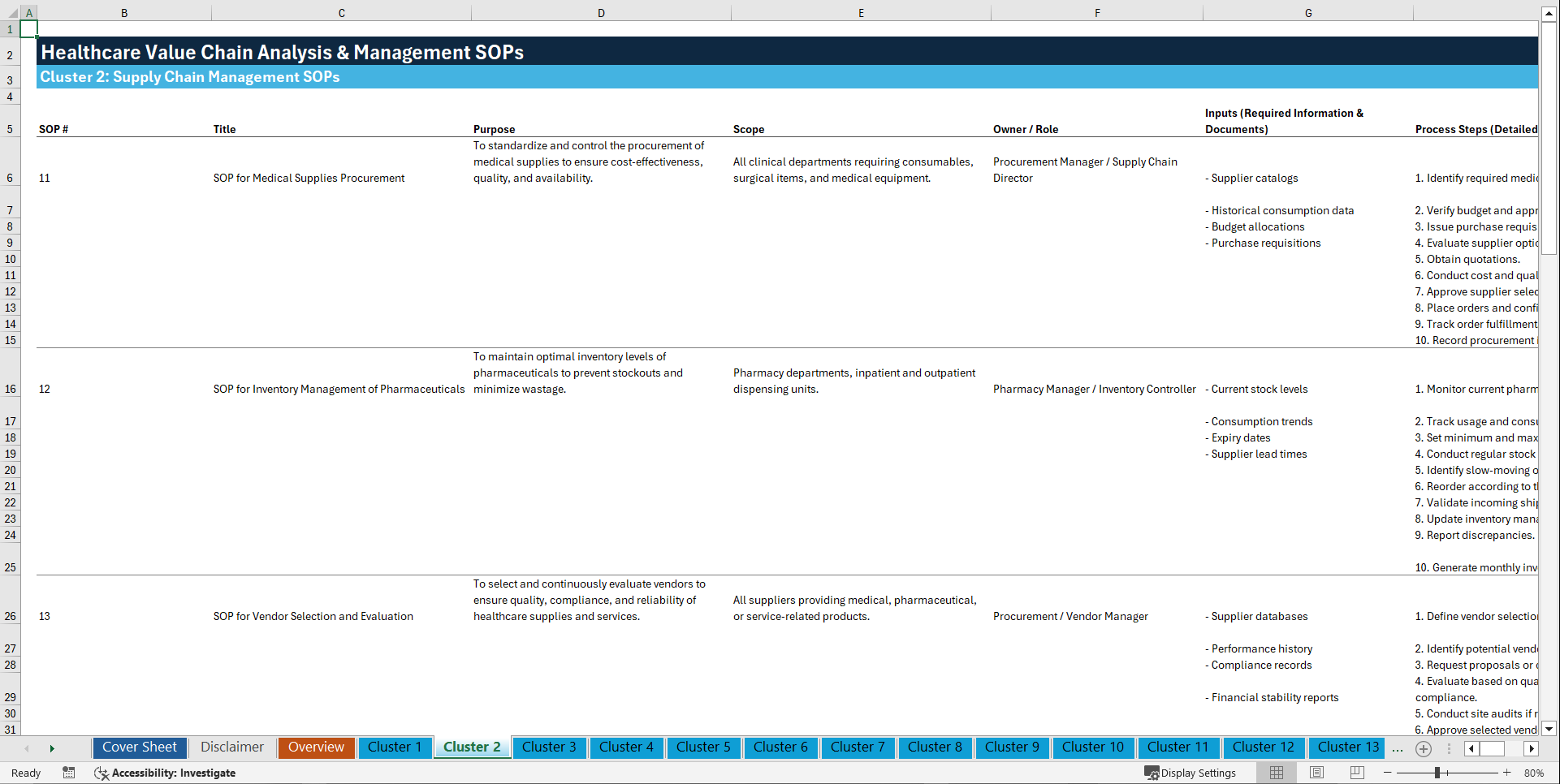
Task: Start macro recording from the status bar
Action: tap(69, 773)
